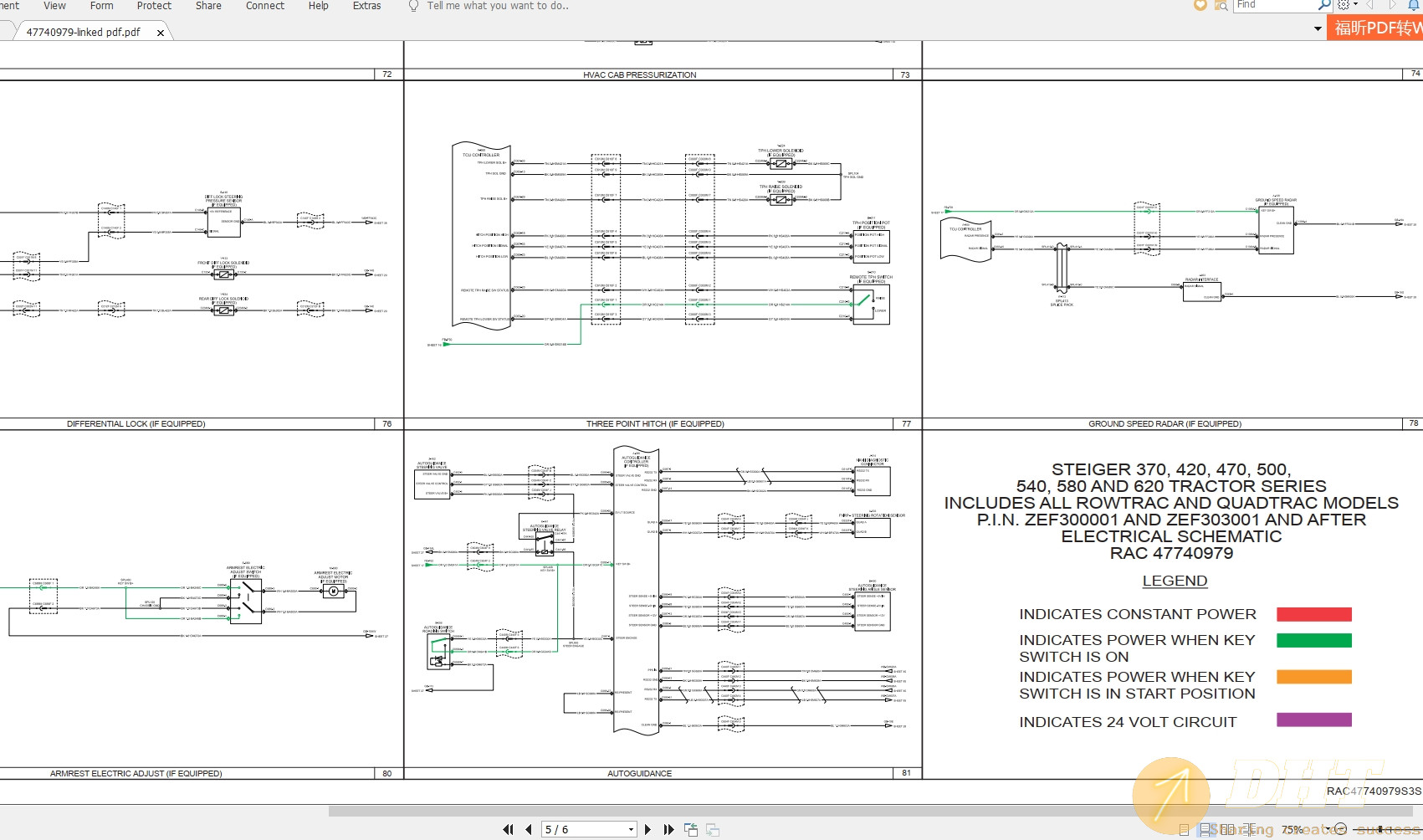Switch to facing page layout

click(1229, 828)
